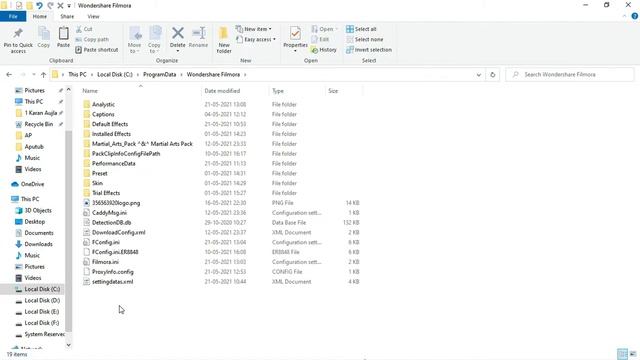640x360 pixels.
Task: Select the Default Effects folder
Action: click(x=110, y=124)
